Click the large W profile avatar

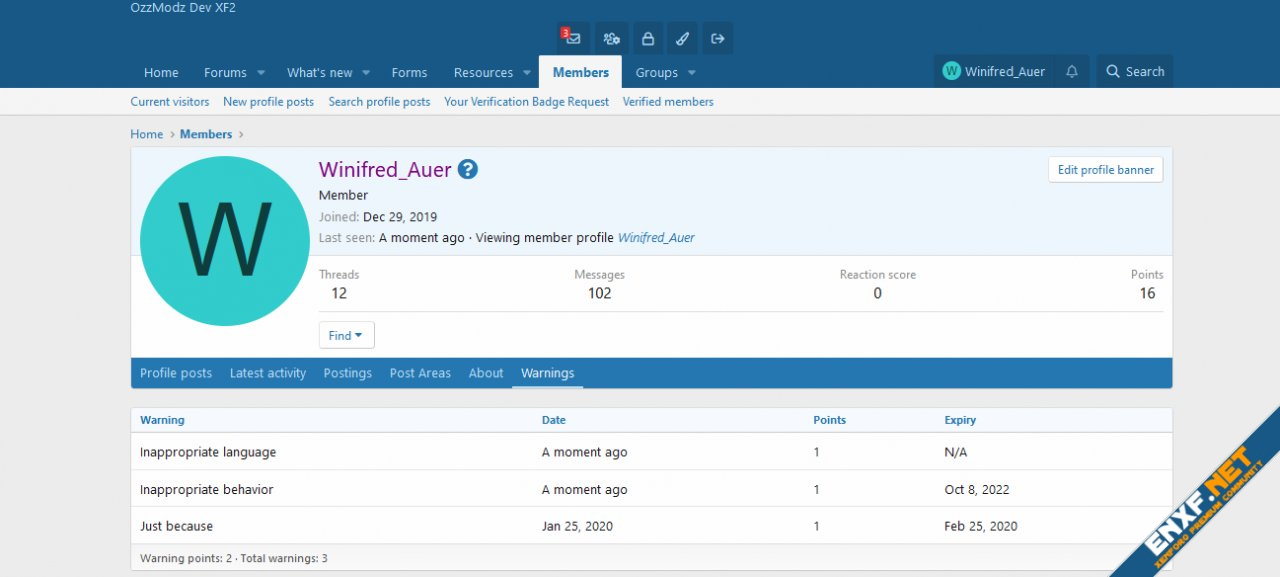point(225,241)
